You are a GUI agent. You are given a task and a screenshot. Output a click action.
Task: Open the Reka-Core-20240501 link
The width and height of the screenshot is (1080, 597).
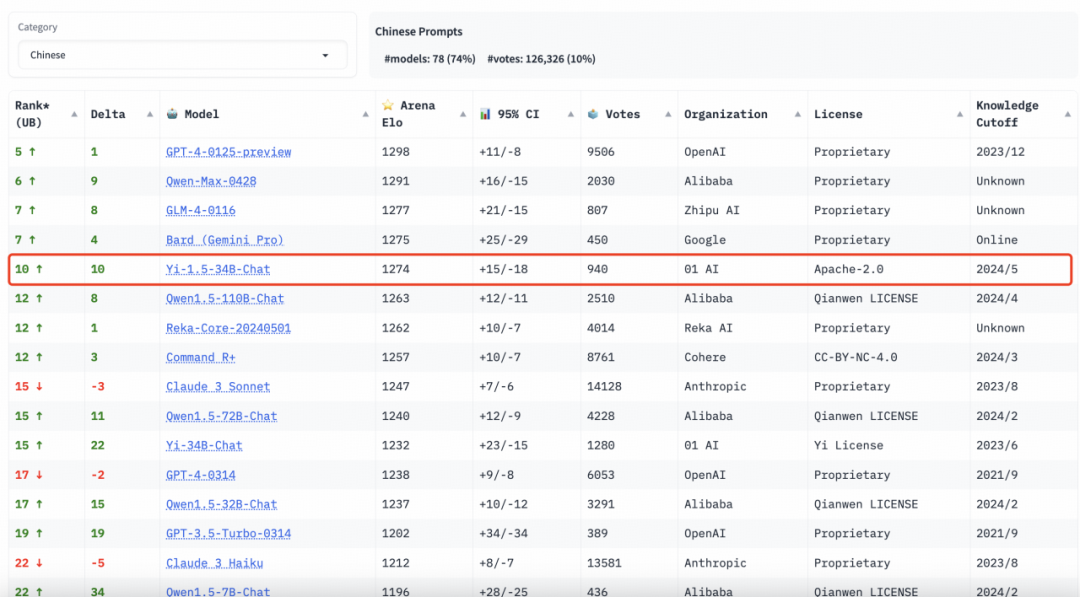[228, 328]
